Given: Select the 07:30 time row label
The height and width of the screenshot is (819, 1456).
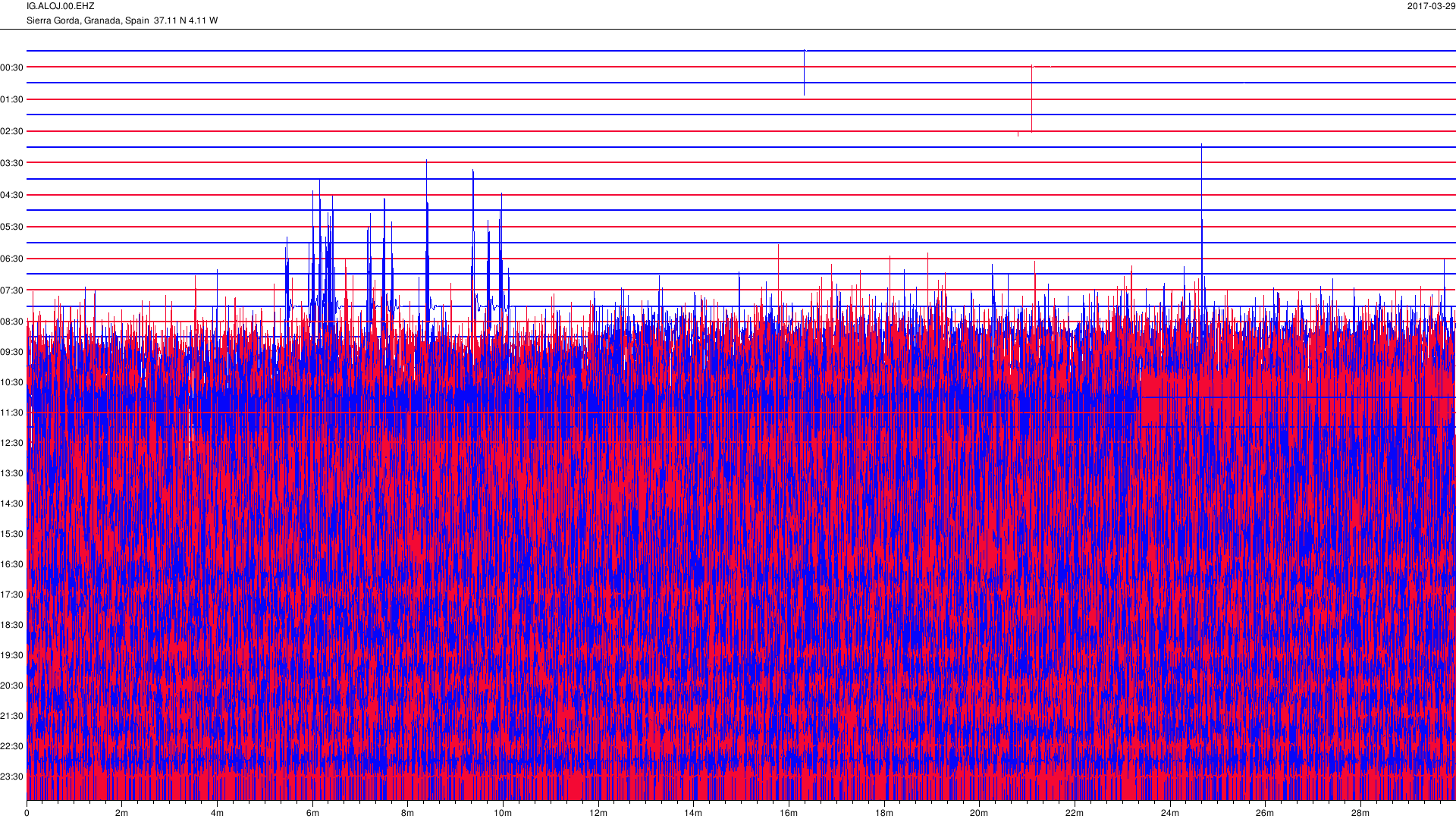Looking at the screenshot, I should (12, 290).
